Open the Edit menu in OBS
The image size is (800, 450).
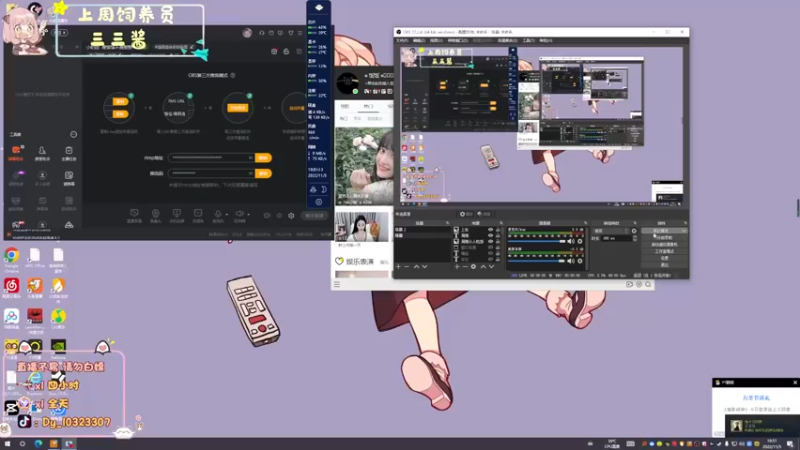pyautogui.click(x=419, y=40)
